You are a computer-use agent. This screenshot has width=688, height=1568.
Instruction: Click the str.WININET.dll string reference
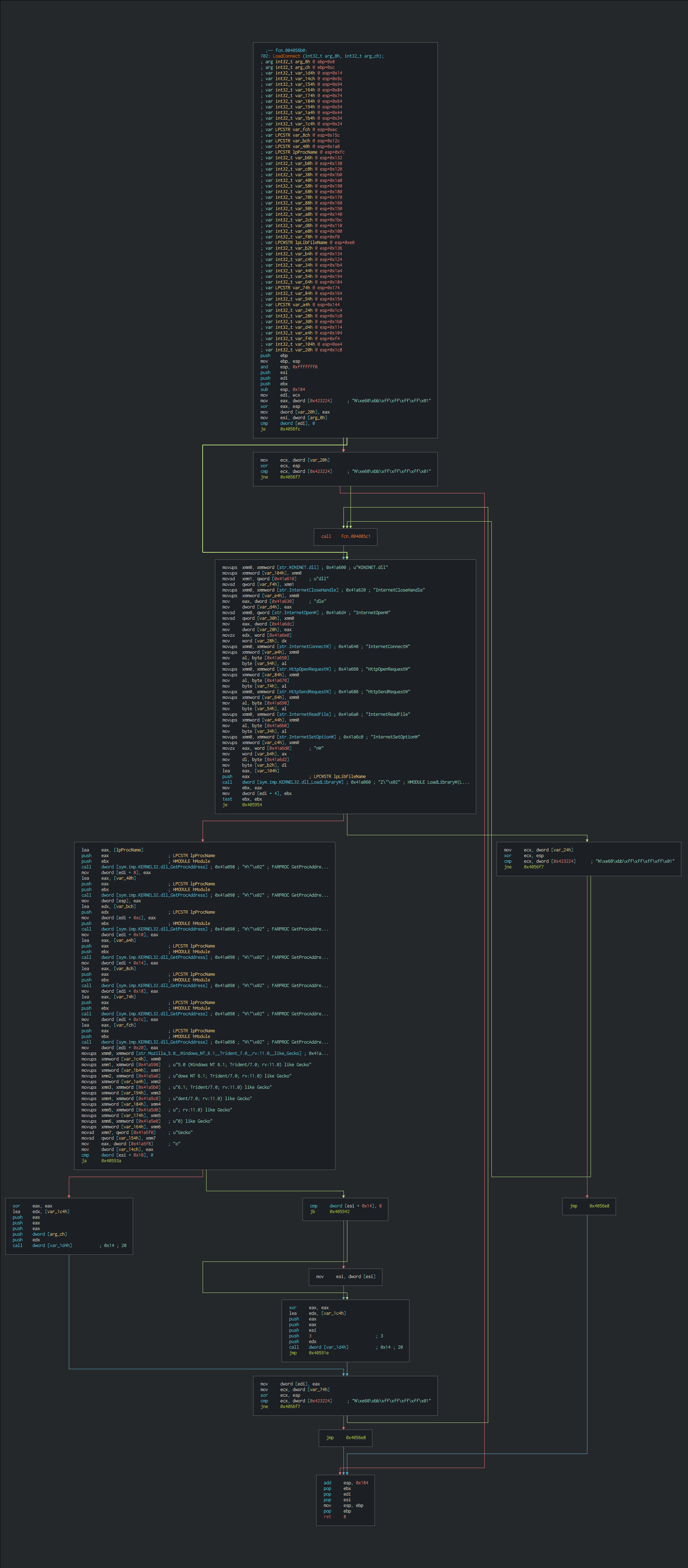(298, 567)
